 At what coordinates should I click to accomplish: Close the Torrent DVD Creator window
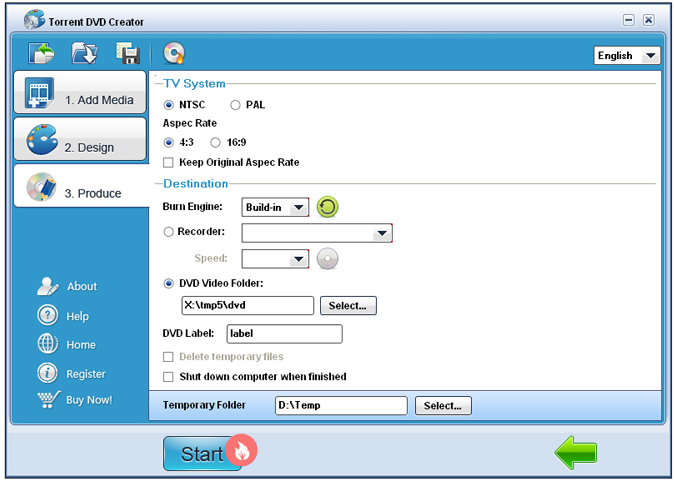click(x=649, y=20)
